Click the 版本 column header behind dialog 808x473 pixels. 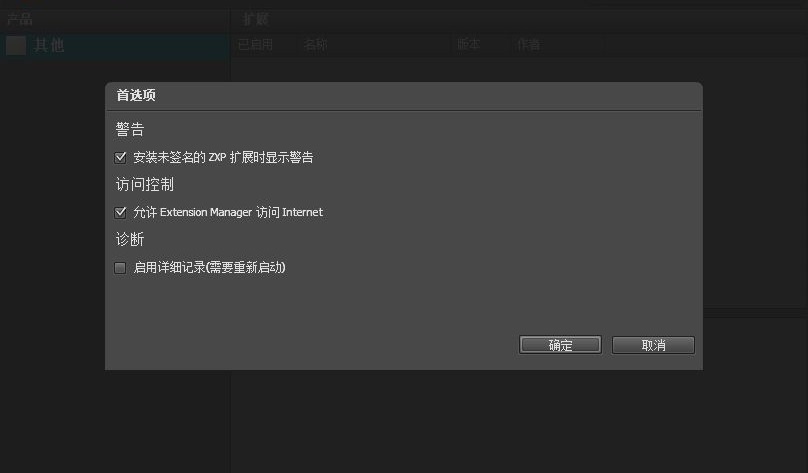[469, 45]
